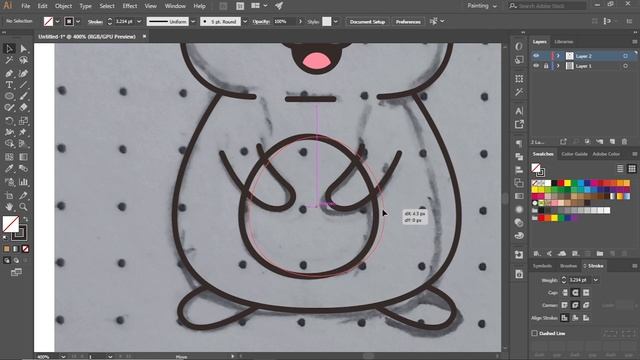Select the Type tool
Viewport: 640px width, 360px height.
pyautogui.click(x=9, y=85)
